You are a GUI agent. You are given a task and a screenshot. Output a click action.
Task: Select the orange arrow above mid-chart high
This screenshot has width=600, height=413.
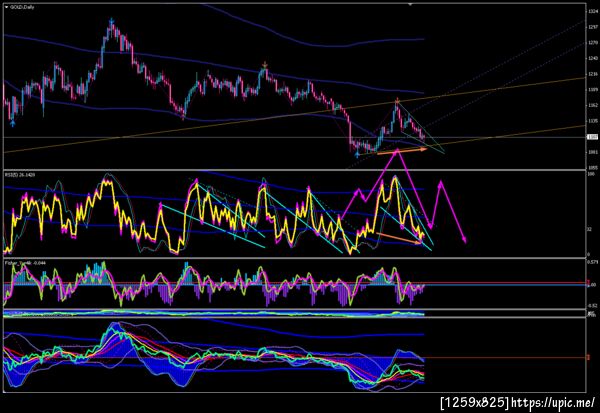[264, 65]
